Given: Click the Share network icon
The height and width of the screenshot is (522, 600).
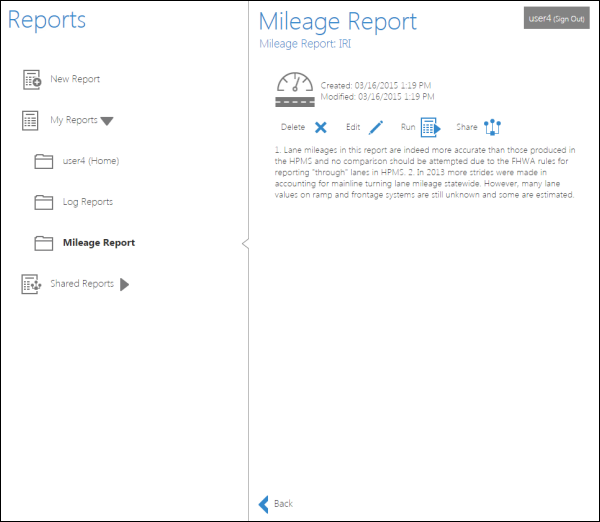Looking at the screenshot, I should (491, 127).
